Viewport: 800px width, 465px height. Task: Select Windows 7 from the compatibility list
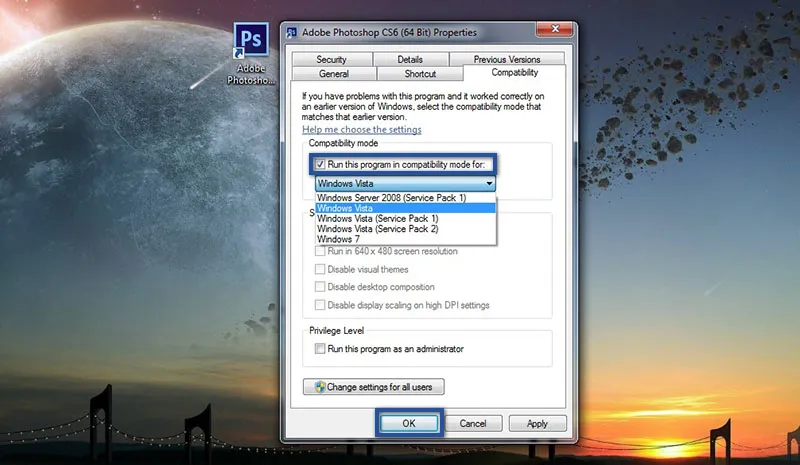339,240
